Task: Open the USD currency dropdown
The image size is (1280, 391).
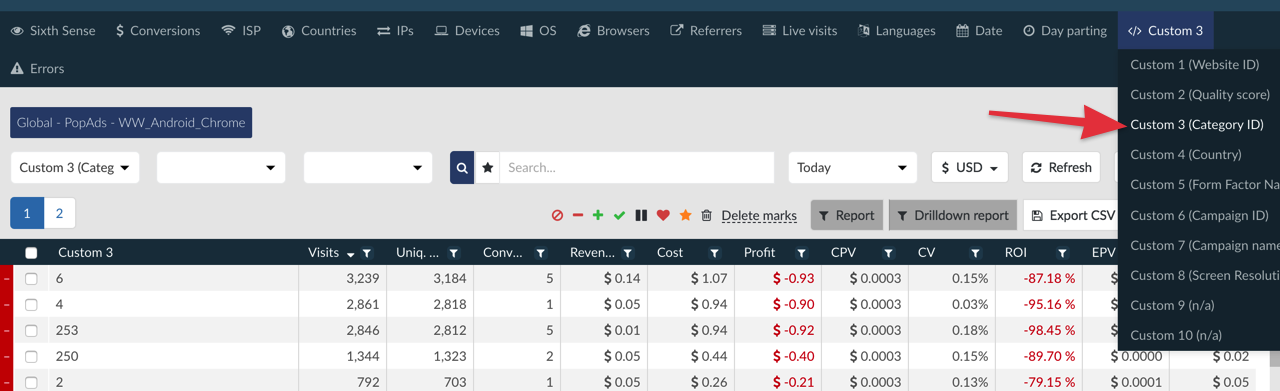Action: [x=969, y=168]
